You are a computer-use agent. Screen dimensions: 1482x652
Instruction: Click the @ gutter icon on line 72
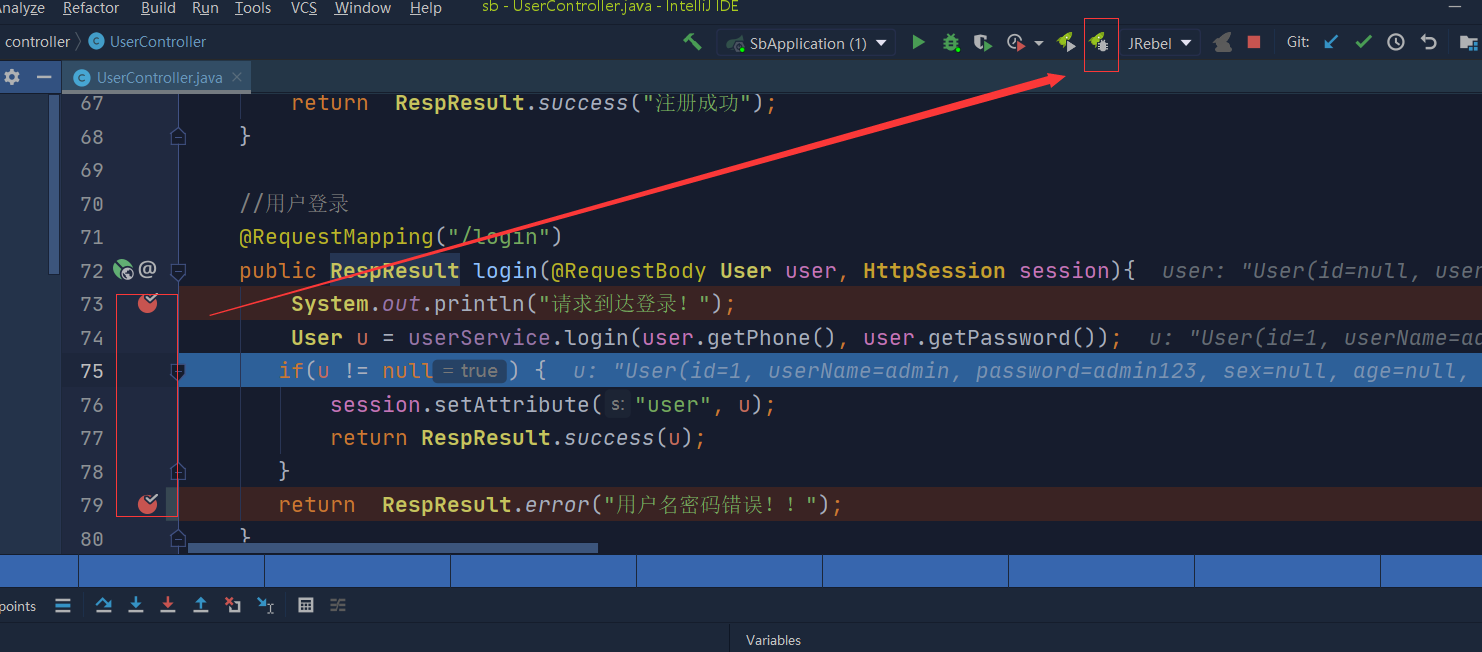[148, 269]
